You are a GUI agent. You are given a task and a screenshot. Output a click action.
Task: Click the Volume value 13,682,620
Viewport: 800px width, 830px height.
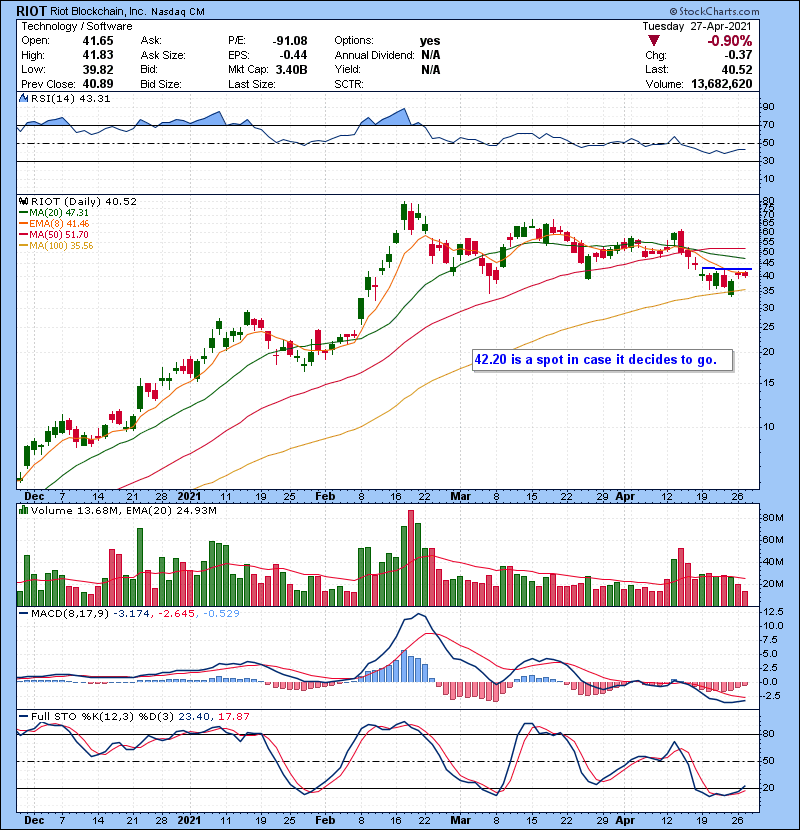(722, 84)
